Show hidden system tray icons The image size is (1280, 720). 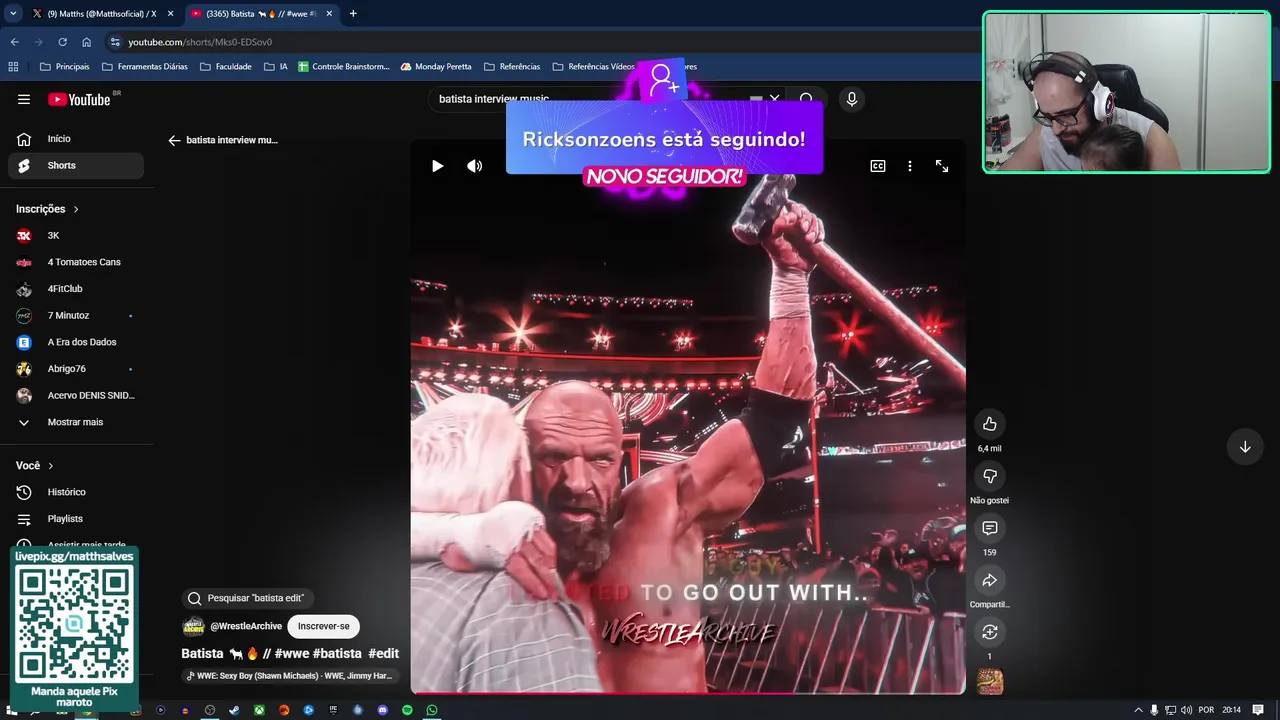pos(1138,710)
